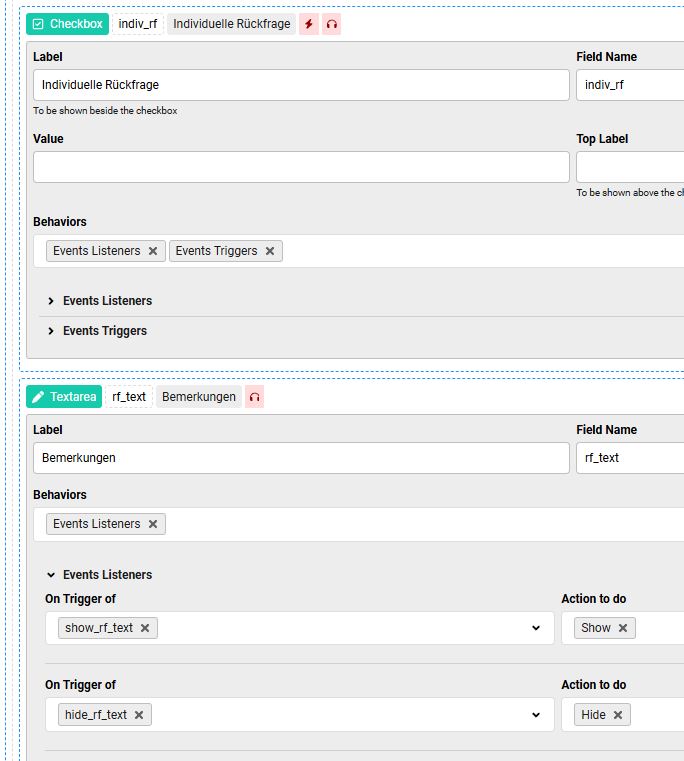The height and width of the screenshot is (761, 684).
Task: Click the headphones listeners icon on Checkbox header
Action: (x=331, y=24)
